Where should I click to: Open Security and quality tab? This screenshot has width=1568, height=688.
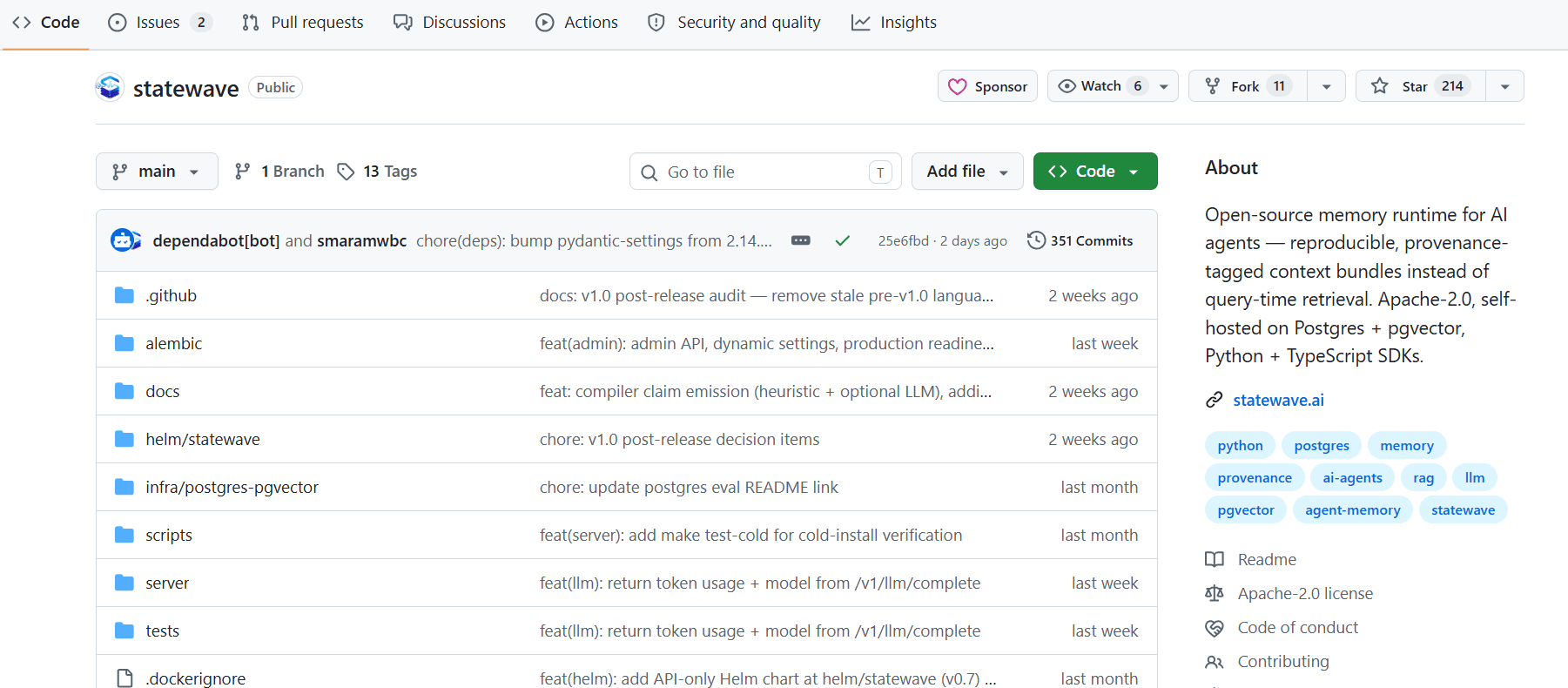point(734,23)
